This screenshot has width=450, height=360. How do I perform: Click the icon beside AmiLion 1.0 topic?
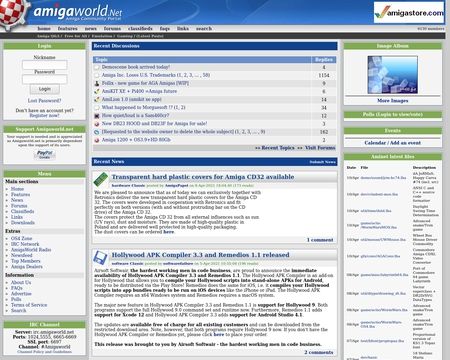[x=97, y=99]
